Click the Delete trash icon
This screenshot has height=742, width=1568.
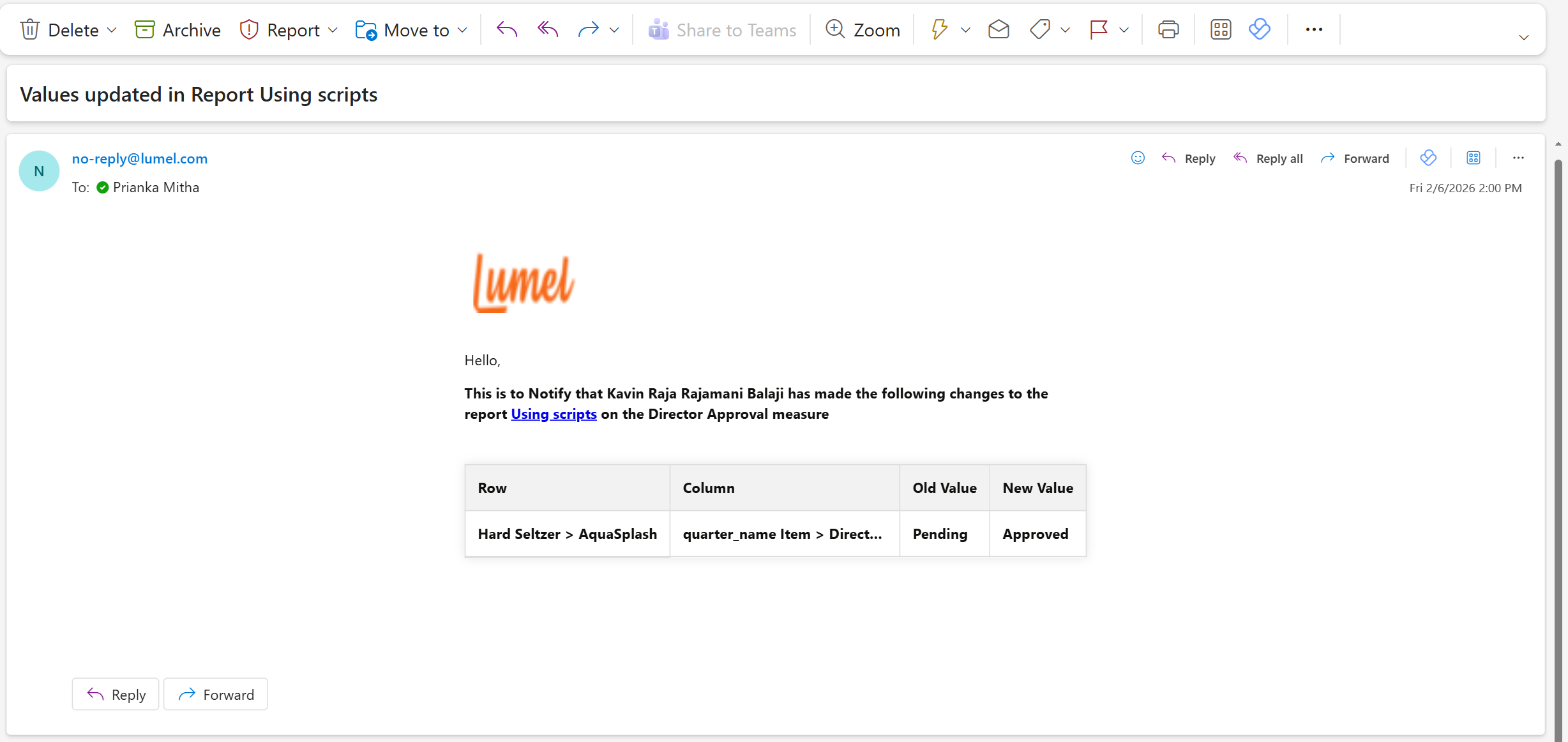[x=30, y=30]
